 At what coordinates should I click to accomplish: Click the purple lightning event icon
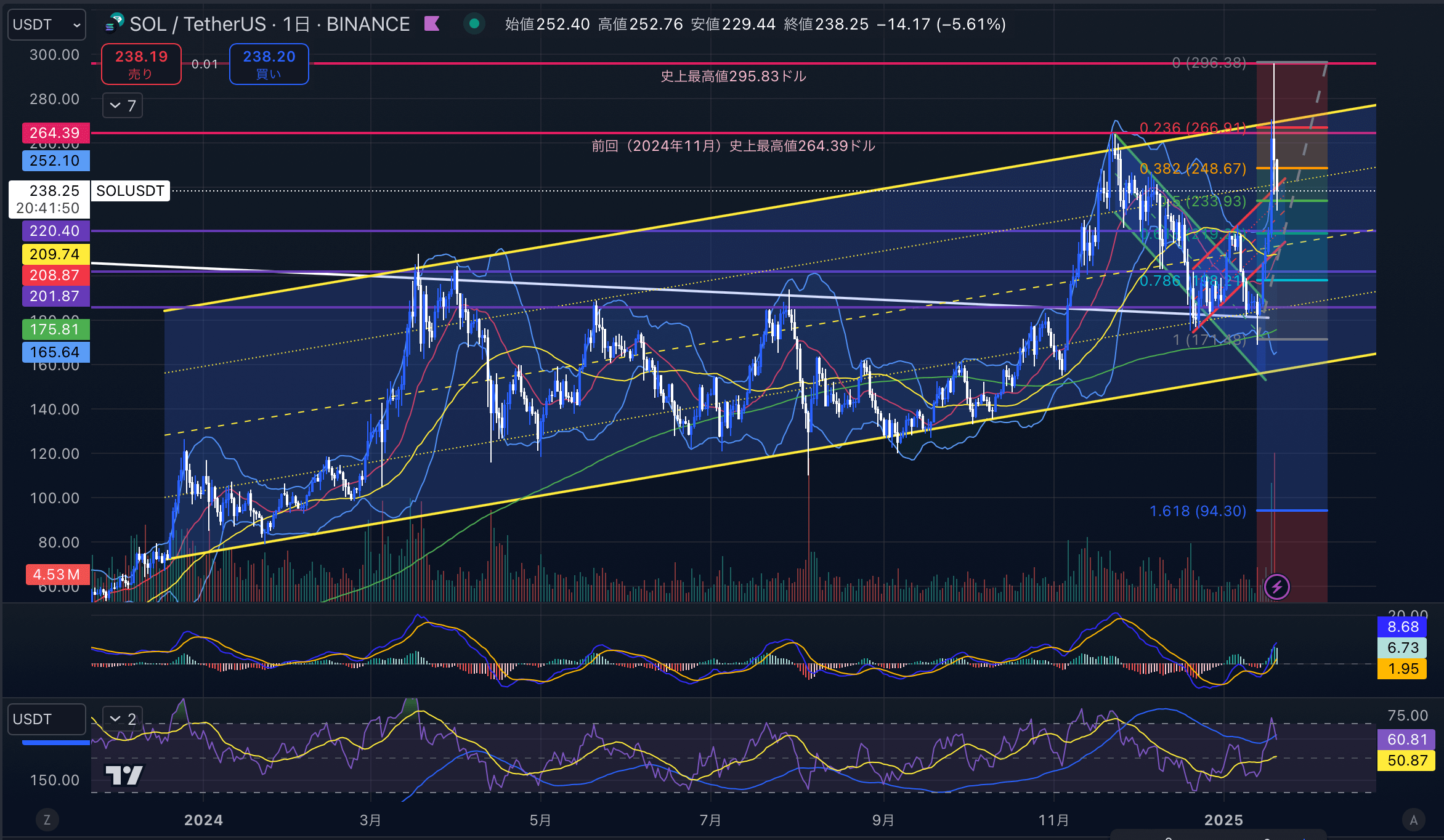pos(1276,587)
